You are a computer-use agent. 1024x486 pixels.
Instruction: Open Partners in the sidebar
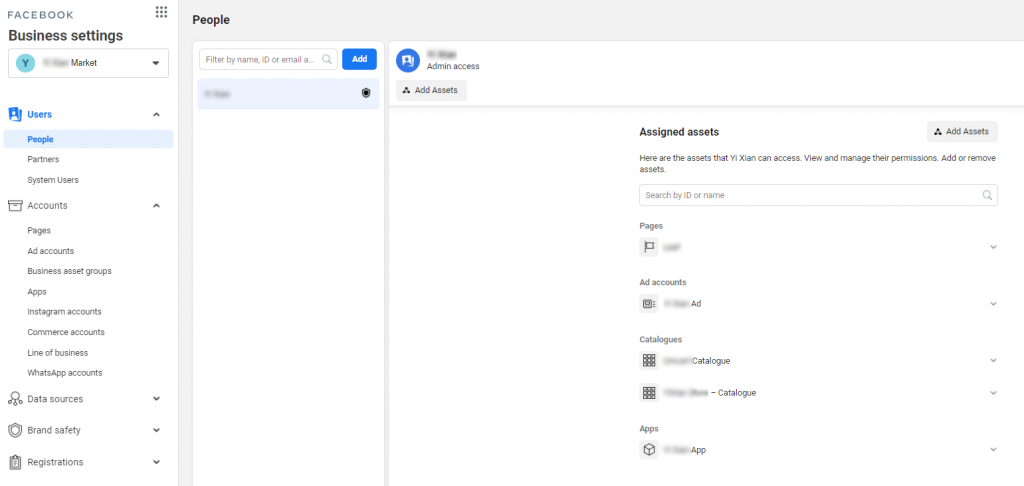coord(43,159)
